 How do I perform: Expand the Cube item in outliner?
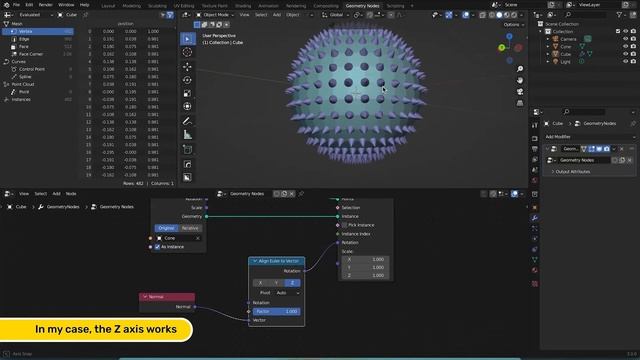tap(548, 54)
